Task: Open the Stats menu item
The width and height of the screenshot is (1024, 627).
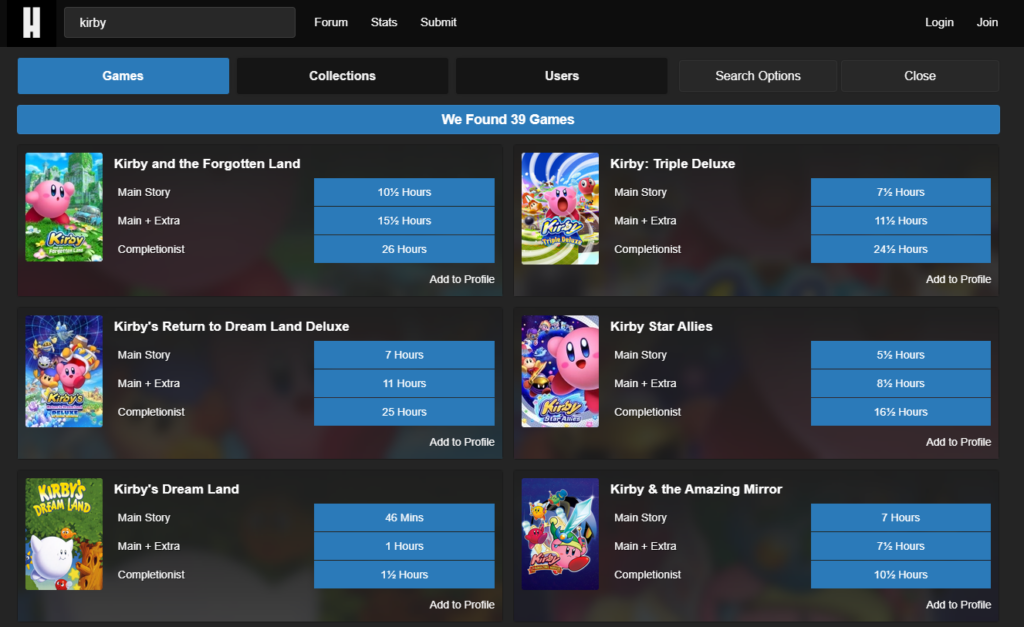Action: (x=384, y=22)
